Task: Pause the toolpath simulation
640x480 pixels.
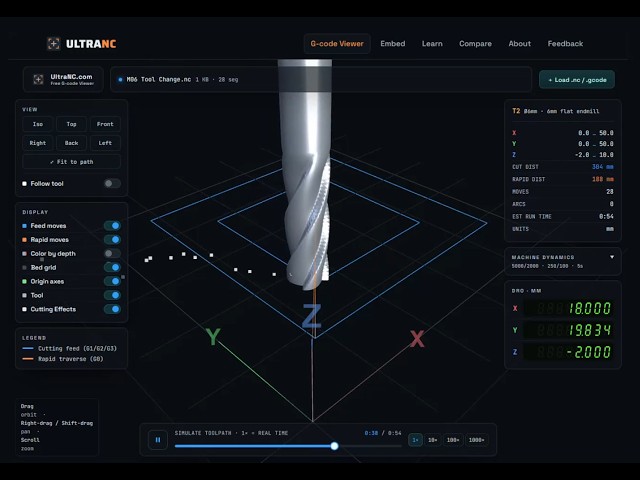Action: [x=158, y=440]
